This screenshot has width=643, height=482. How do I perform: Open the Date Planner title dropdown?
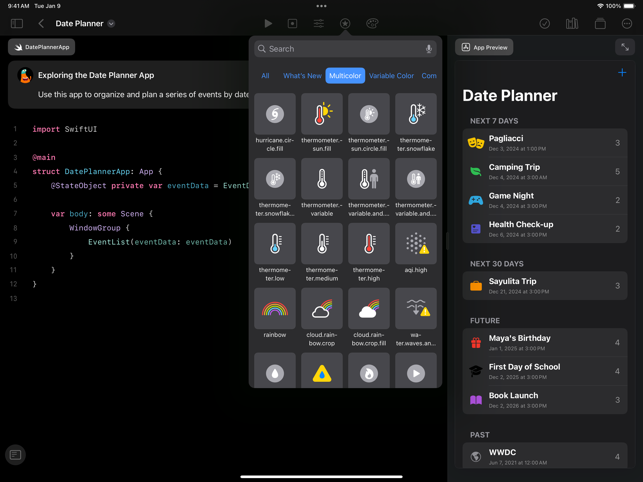pyautogui.click(x=111, y=23)
